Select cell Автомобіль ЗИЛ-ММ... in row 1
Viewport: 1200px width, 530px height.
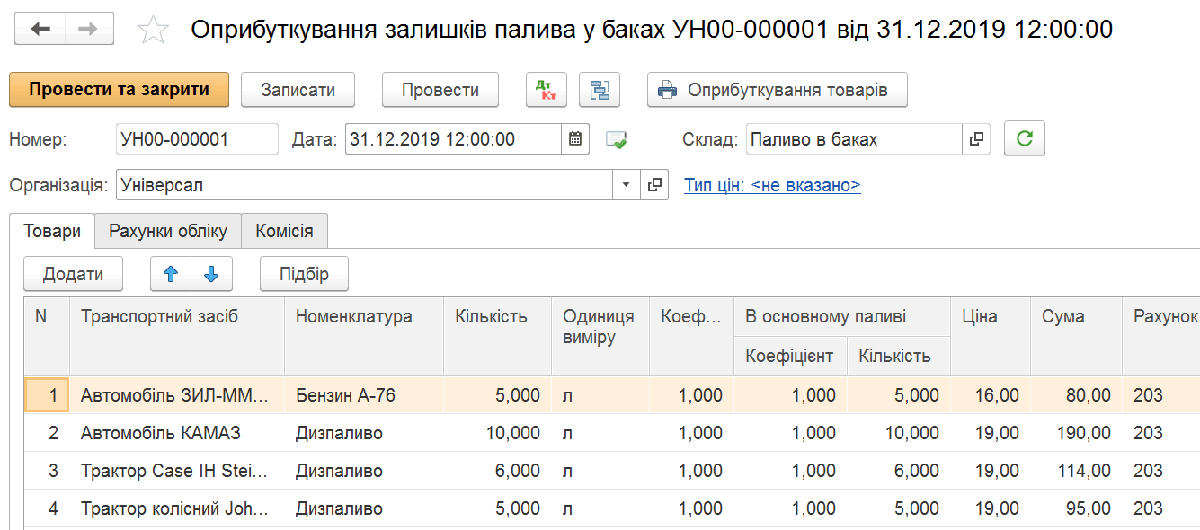tap(177, 396)
